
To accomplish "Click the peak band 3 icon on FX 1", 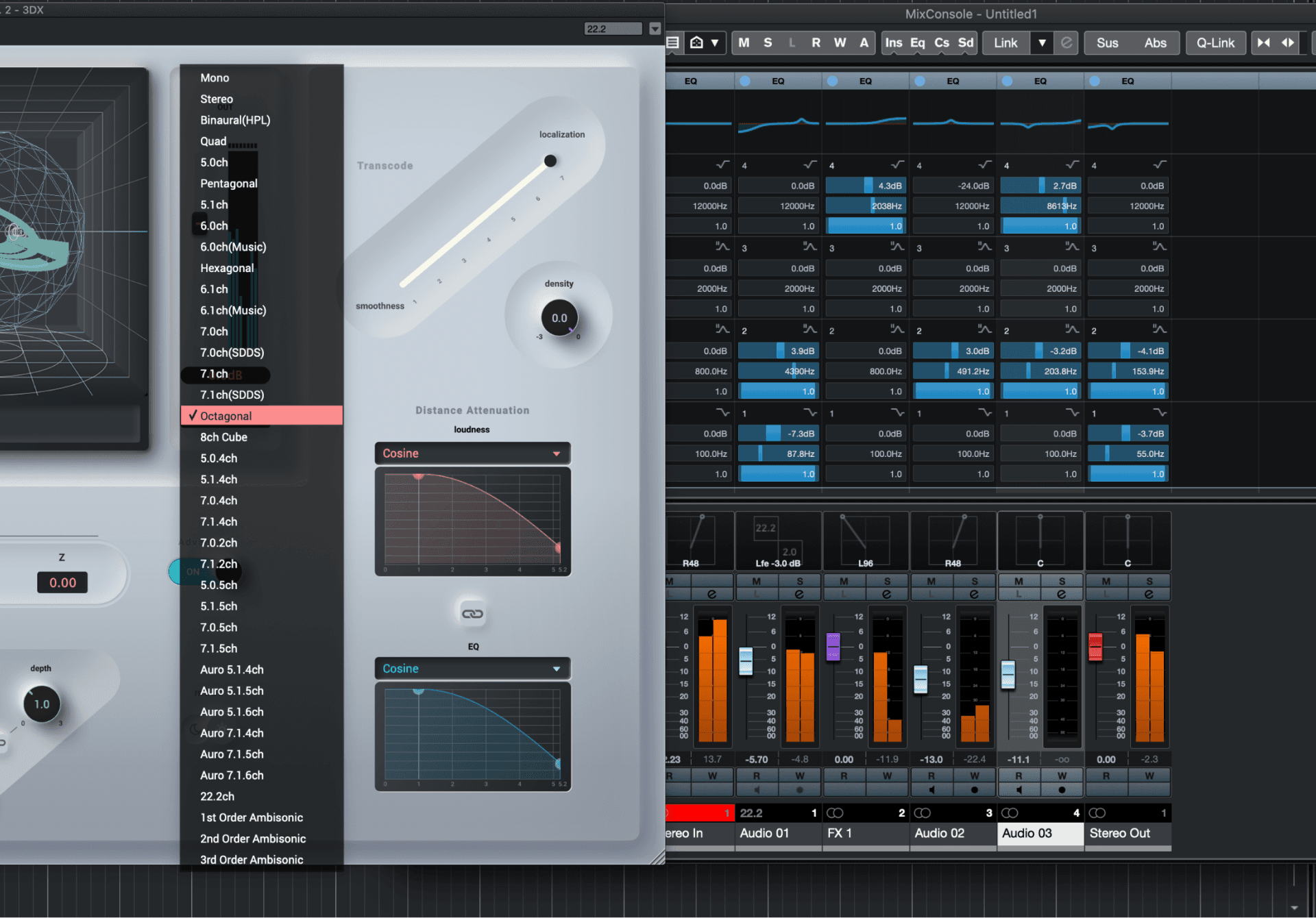I will click(897, 247).
